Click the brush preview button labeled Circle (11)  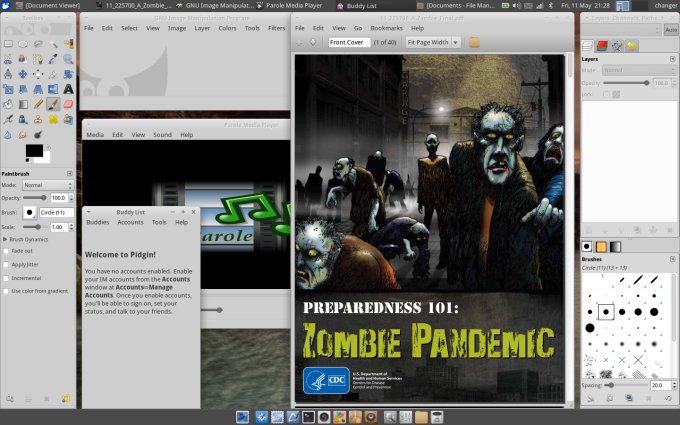click(x=29, y=213)
